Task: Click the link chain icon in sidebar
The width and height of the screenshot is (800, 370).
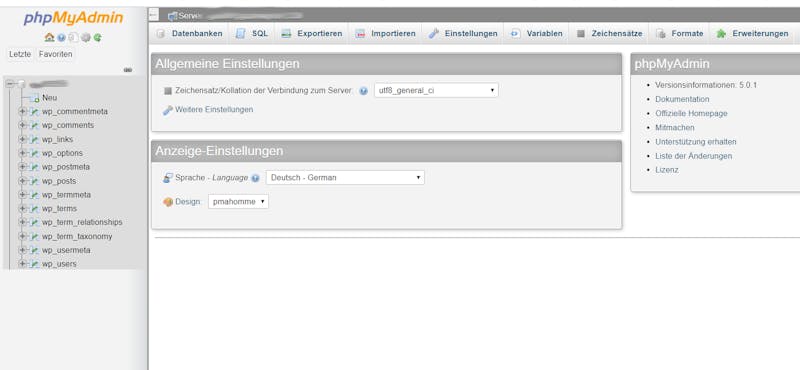Action: click(x=128, y=70)
